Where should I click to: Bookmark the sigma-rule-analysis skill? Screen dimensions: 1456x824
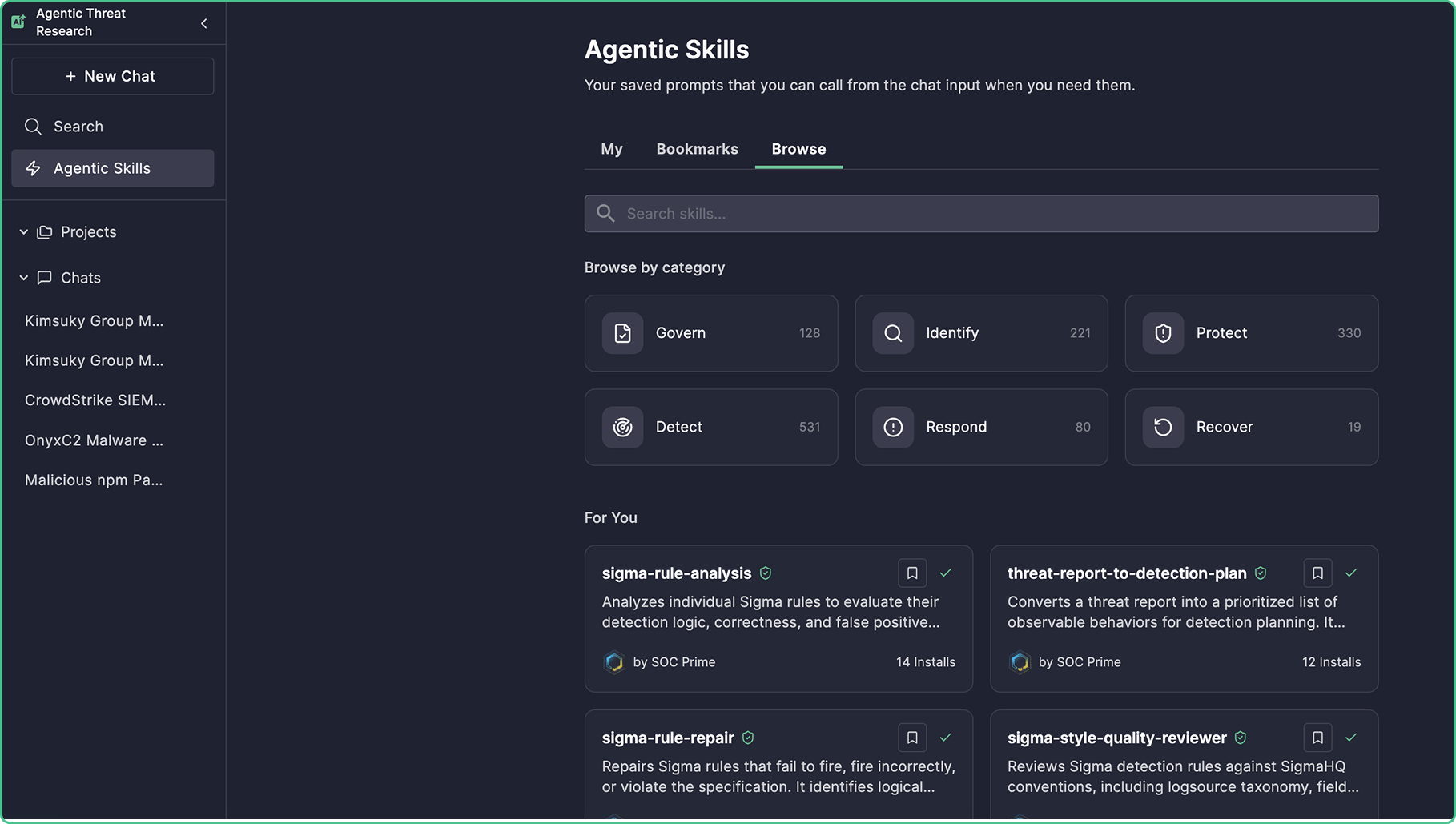pos(912,573)
